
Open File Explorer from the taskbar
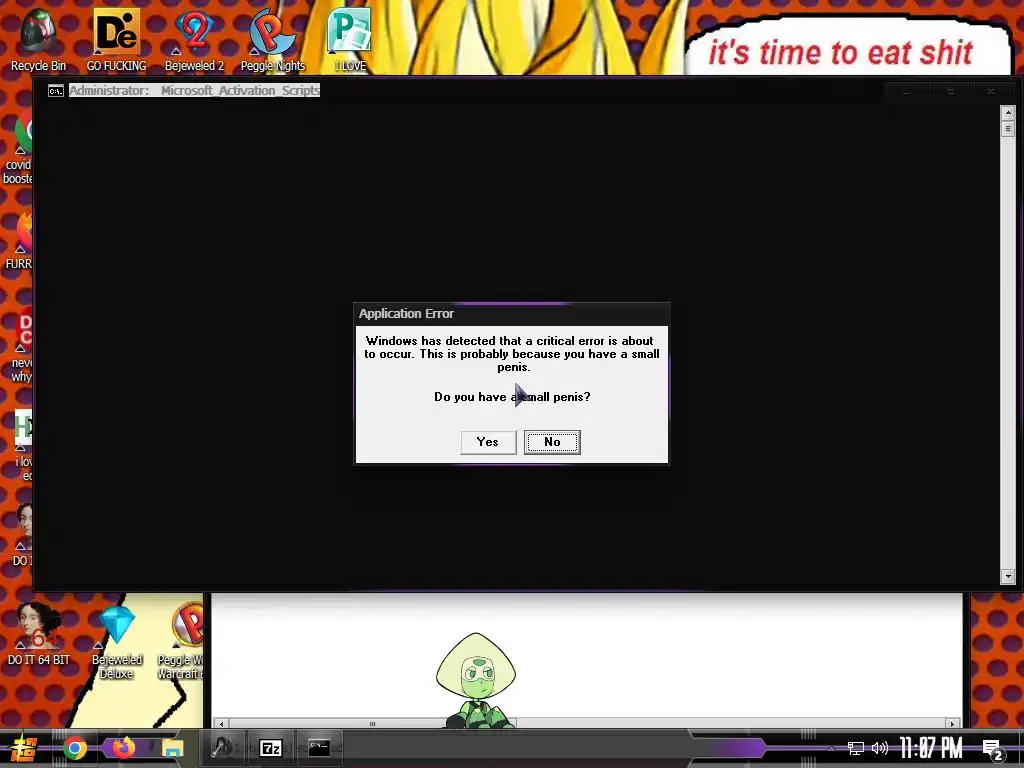click(x=172, y=748)
